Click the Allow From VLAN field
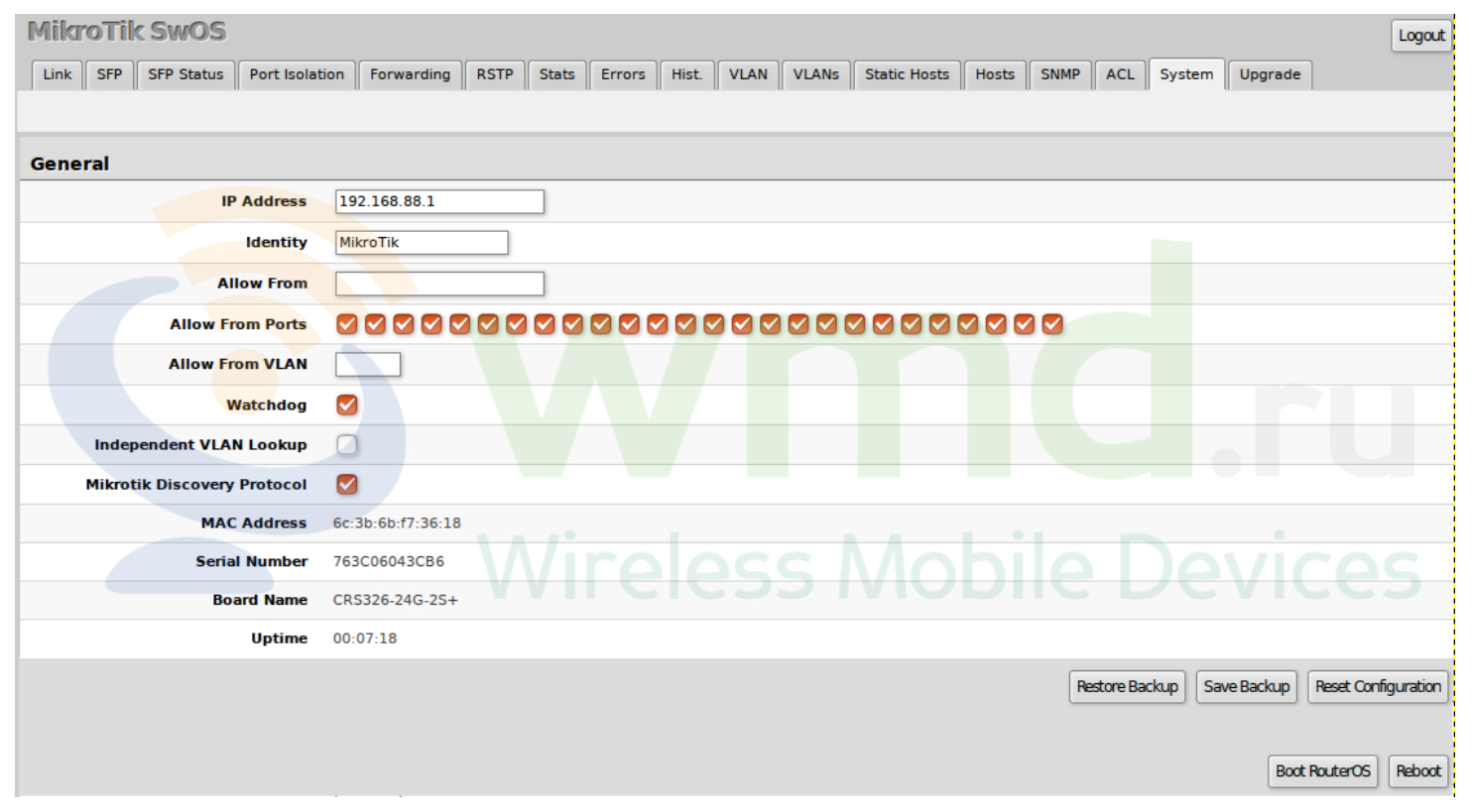1472x812 pixels. tap(368, 364)
